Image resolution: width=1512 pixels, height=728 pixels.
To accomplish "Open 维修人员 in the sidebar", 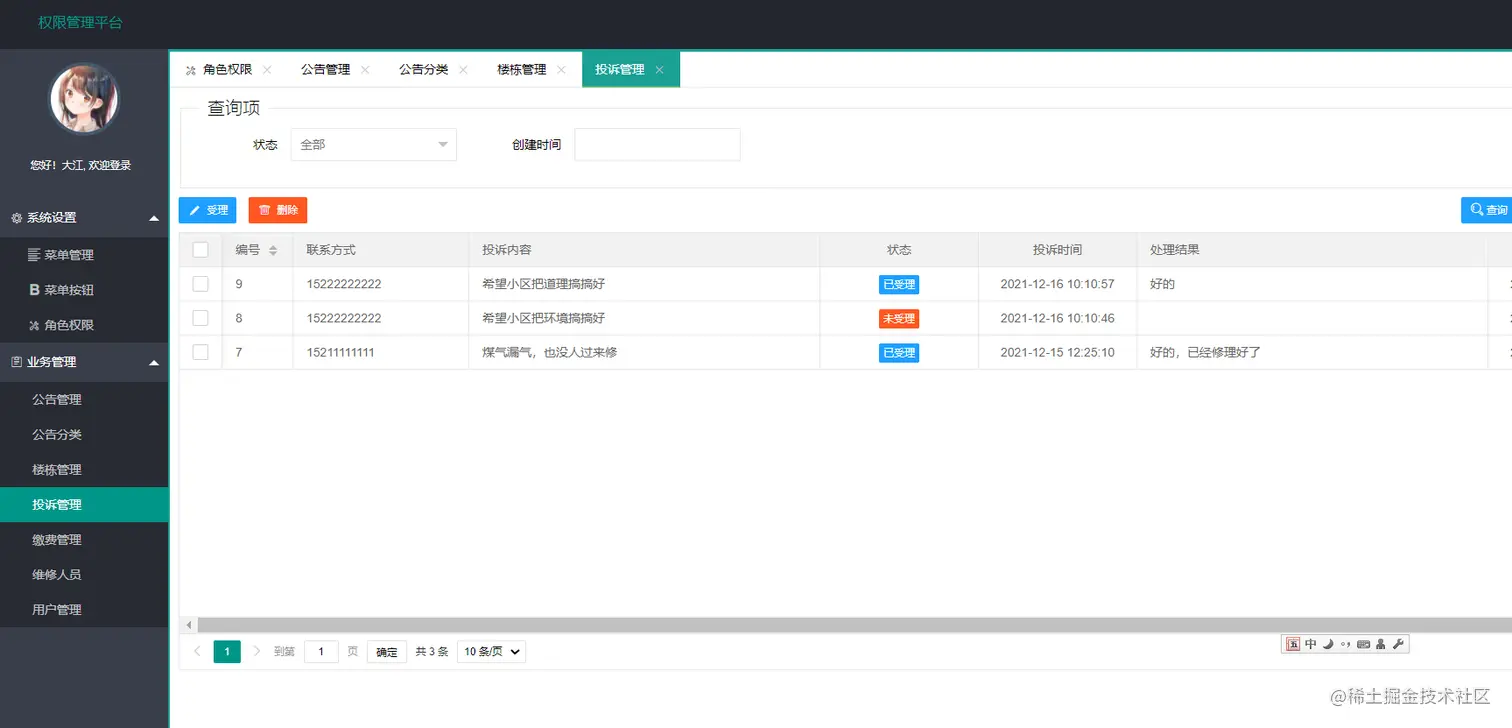I will point(84,575).
